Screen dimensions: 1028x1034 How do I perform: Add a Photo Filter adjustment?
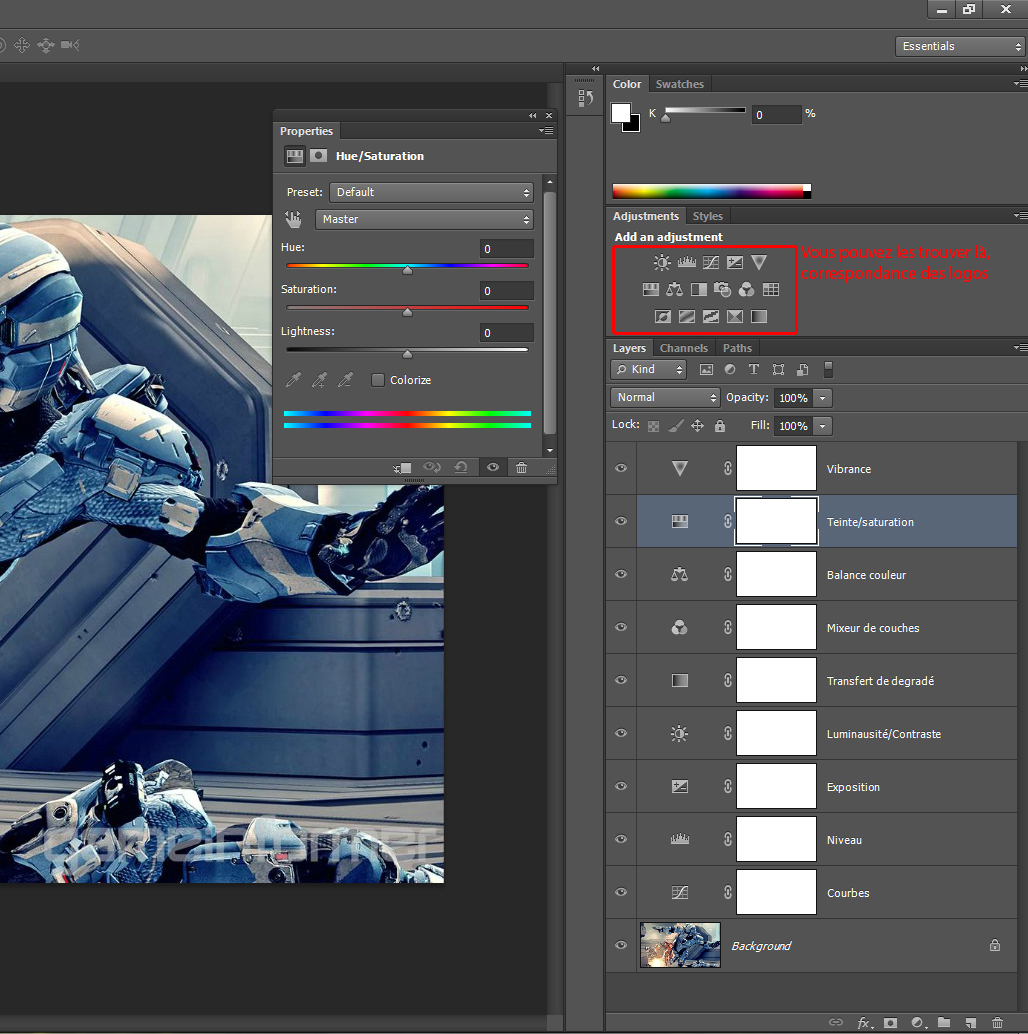coord(723,289)
